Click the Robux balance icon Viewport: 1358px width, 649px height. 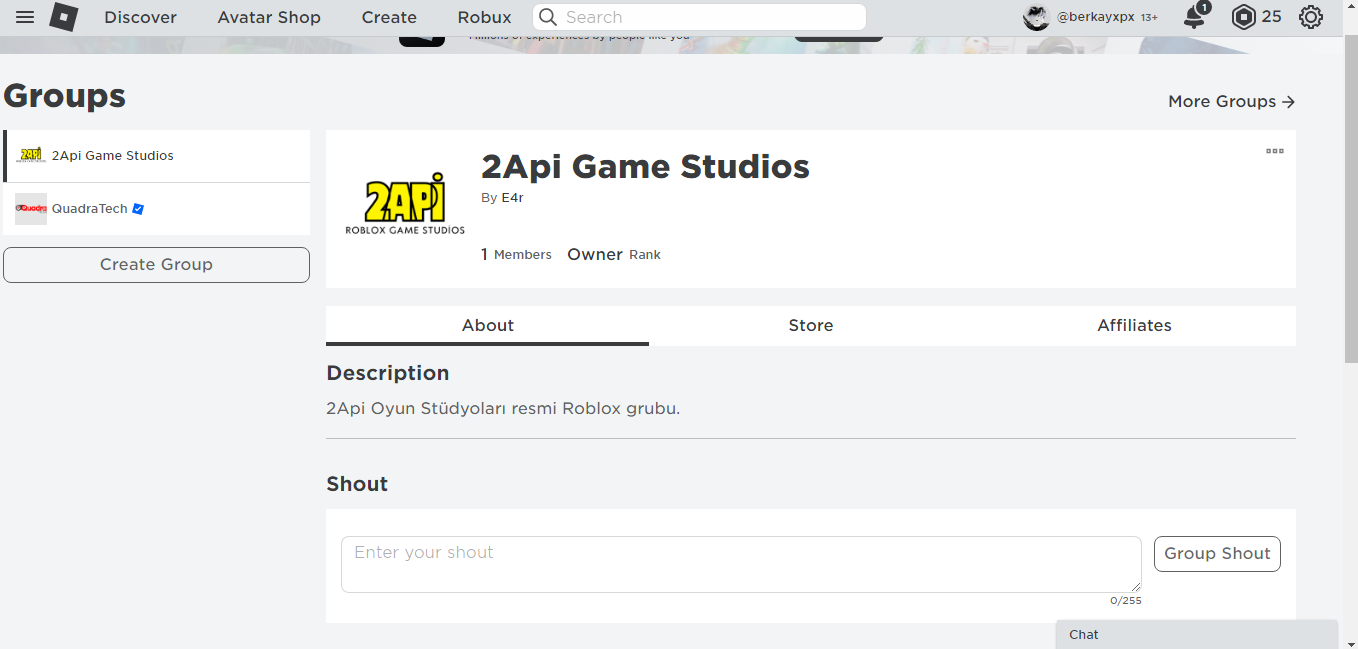[1243, 17]
